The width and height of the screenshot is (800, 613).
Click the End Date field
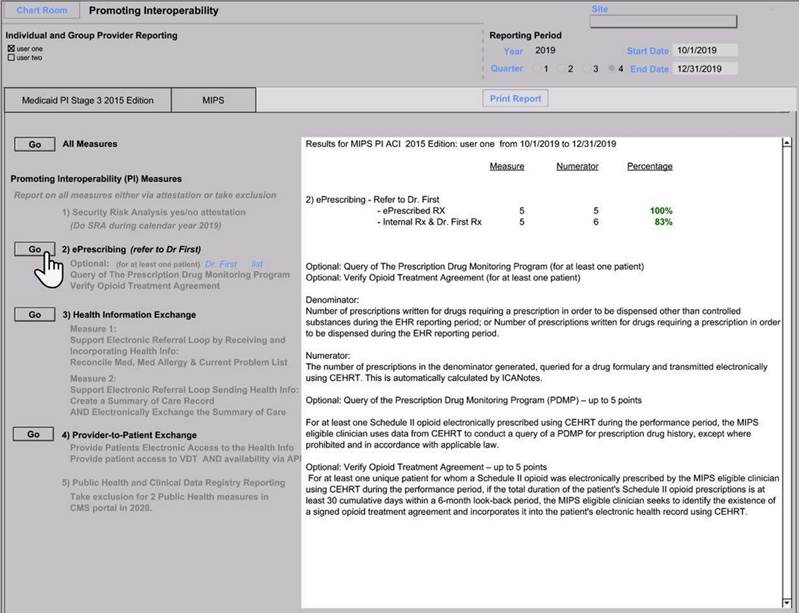(x=706, y=69)
